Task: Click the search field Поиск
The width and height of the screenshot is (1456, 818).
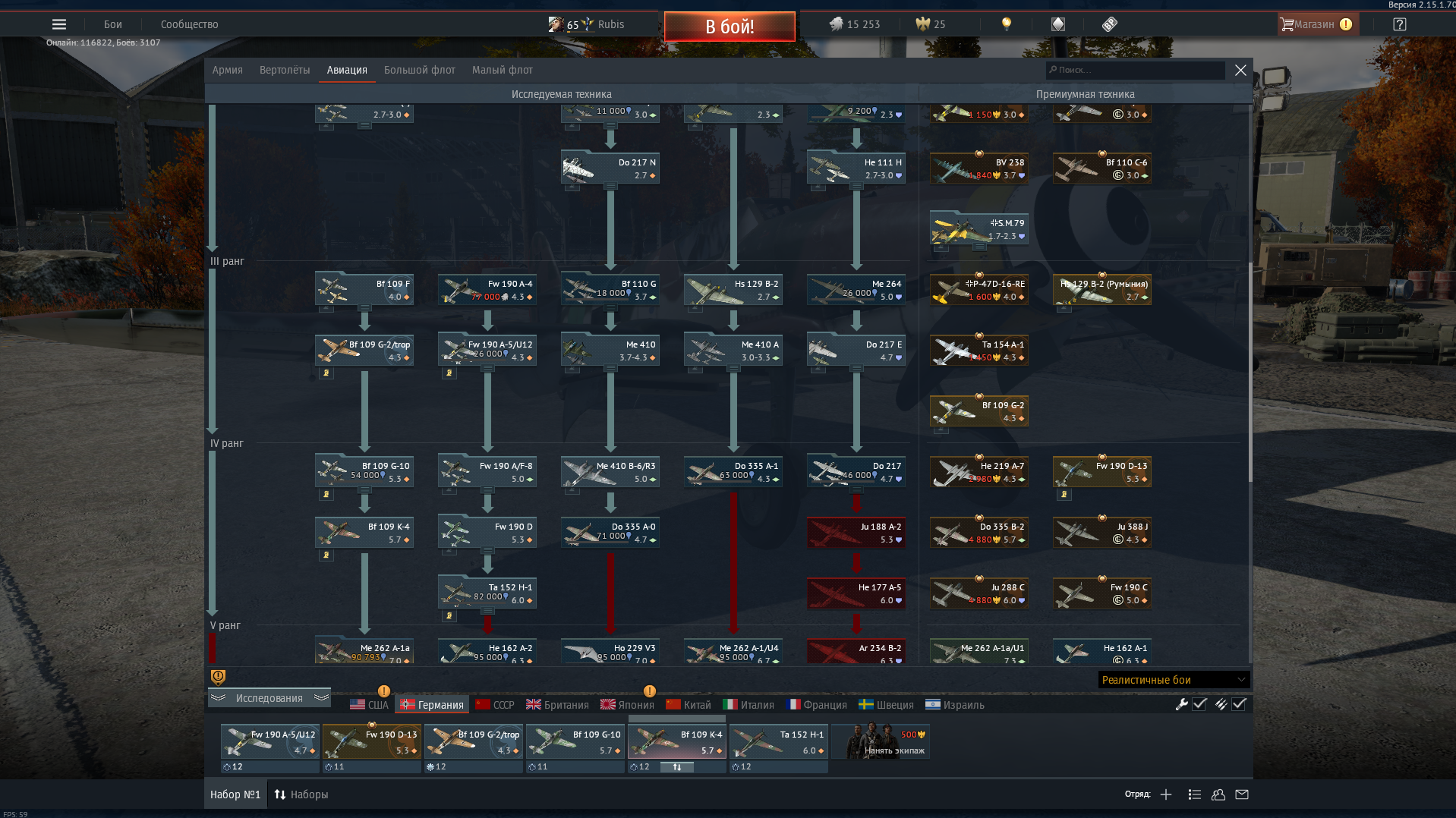Action: pos(1136,70)
